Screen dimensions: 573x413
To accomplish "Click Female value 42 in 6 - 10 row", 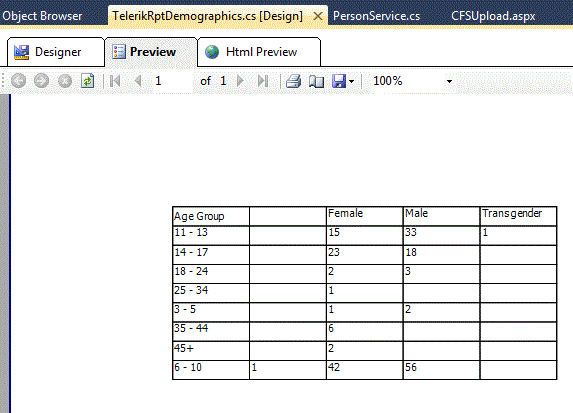I will click(364, 370).
